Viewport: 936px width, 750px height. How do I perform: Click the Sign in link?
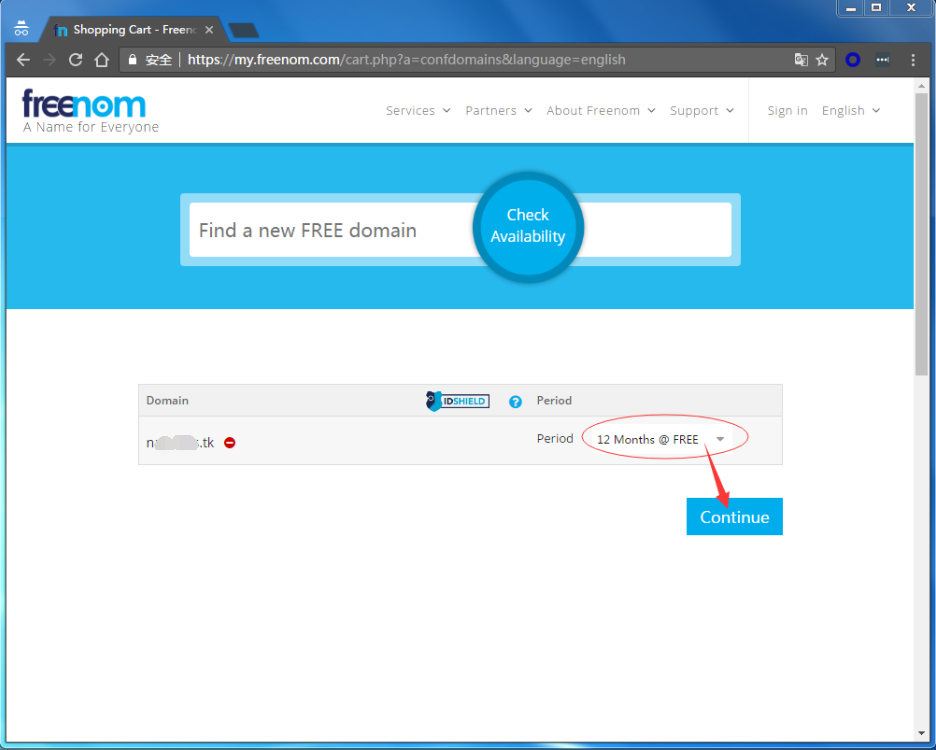click(787, 110)
